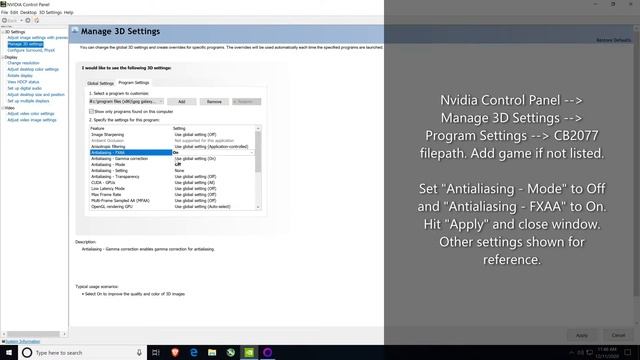
Task: Click the settings list vertical scrollbar
Action: (x=258, y=167)
